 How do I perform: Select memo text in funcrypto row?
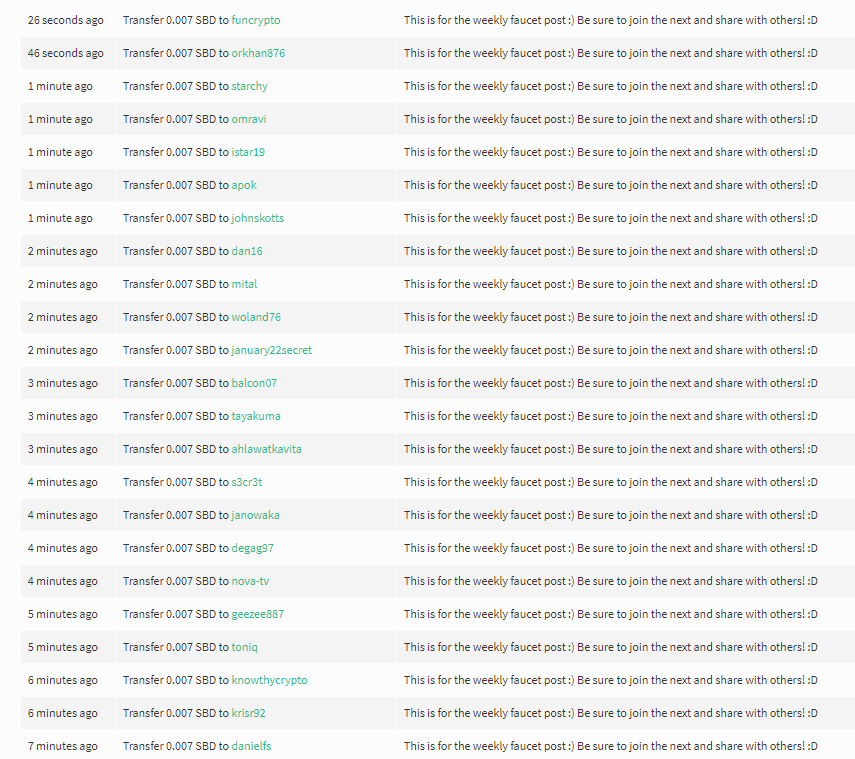(x=611, y=20)
